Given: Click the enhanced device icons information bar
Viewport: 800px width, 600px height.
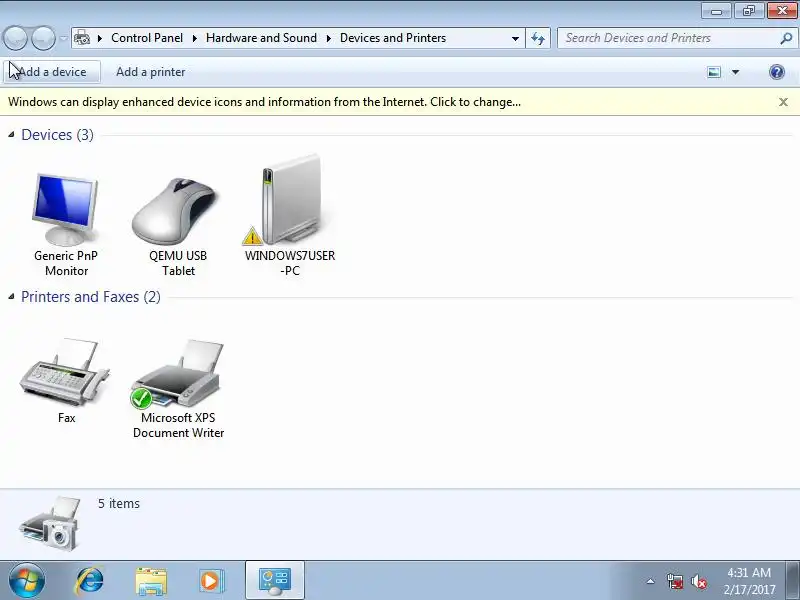Looking at the screenshot, I should (x=264, y=102).
